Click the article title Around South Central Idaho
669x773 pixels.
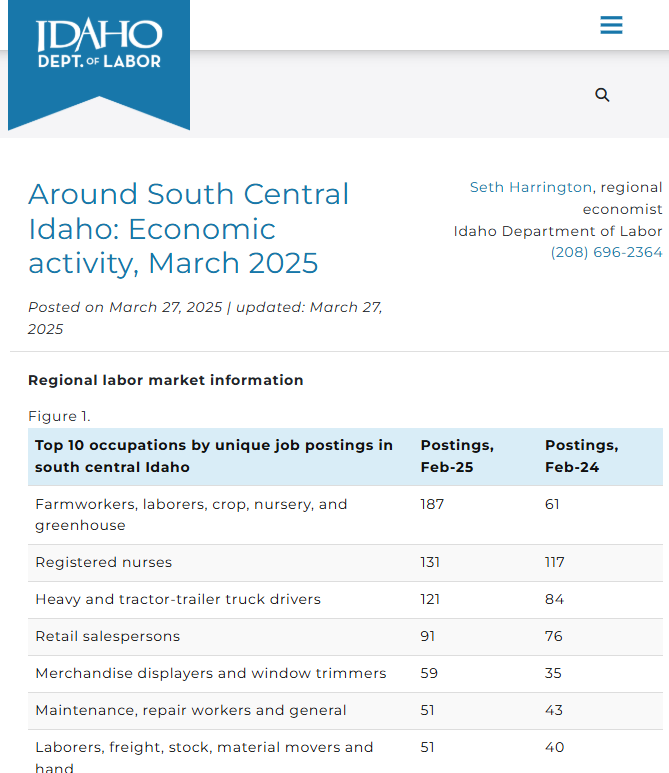click(x=188, y=228)
